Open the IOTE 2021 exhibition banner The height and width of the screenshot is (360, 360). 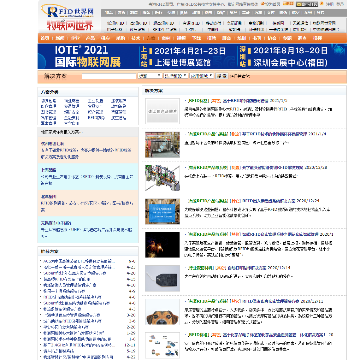192,56
